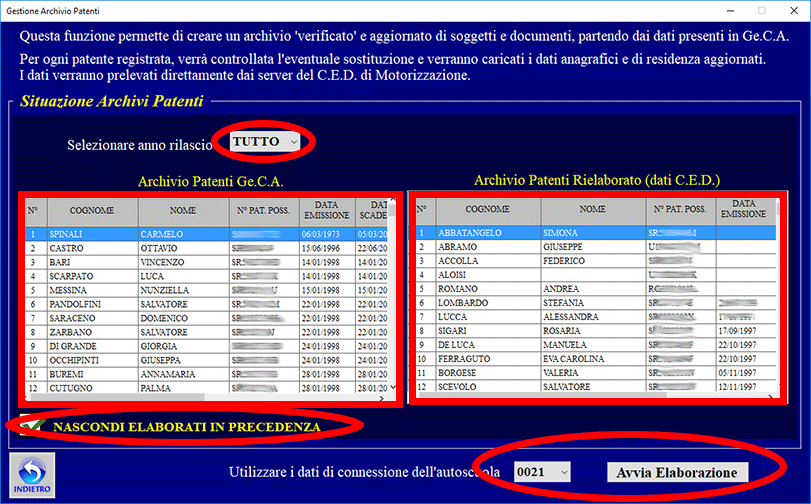Click Rielaborato table horizontal scrollbar
Screen dimensions: 811x504
595,396
